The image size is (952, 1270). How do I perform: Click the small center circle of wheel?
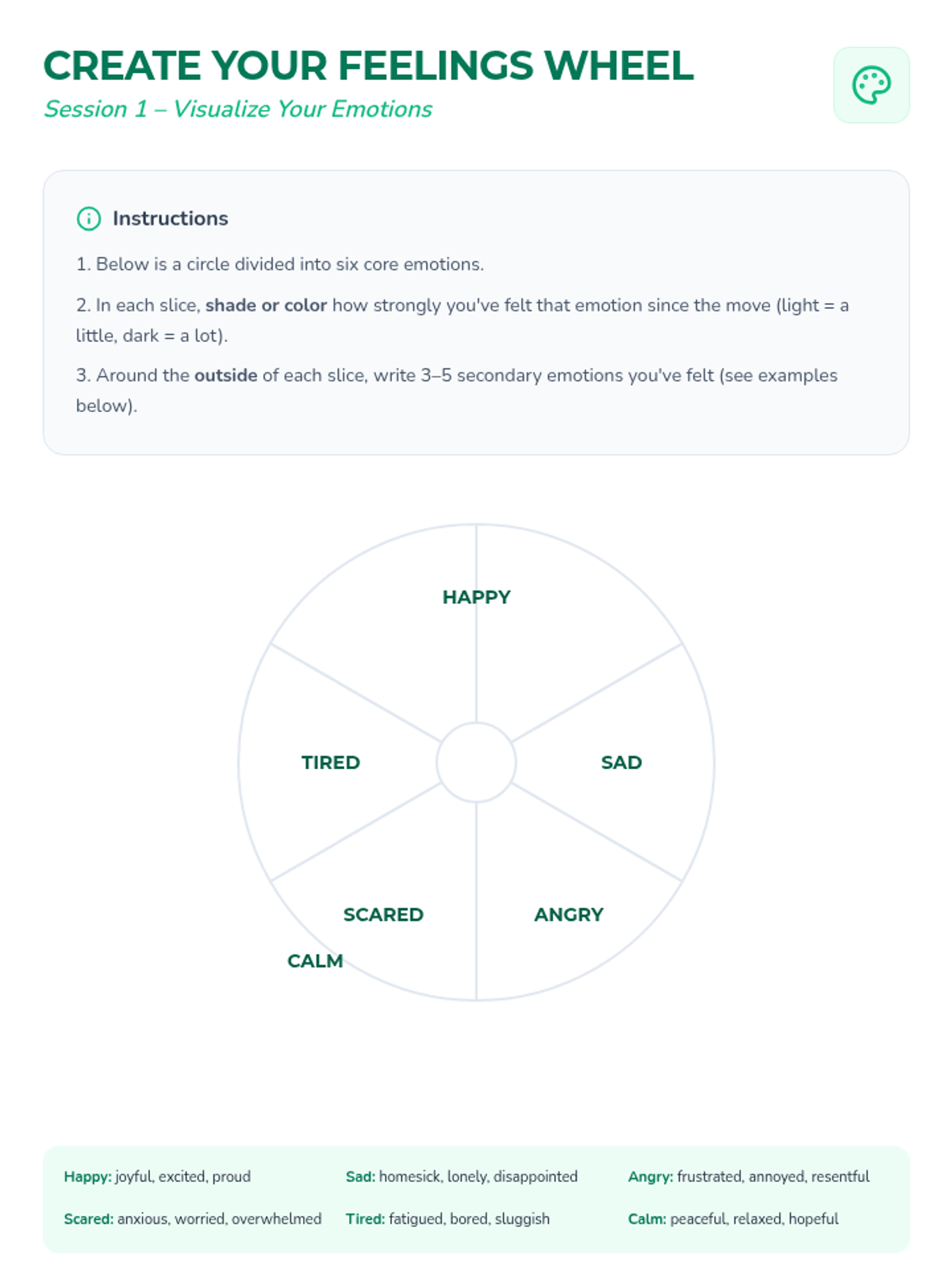click(476, 762)
